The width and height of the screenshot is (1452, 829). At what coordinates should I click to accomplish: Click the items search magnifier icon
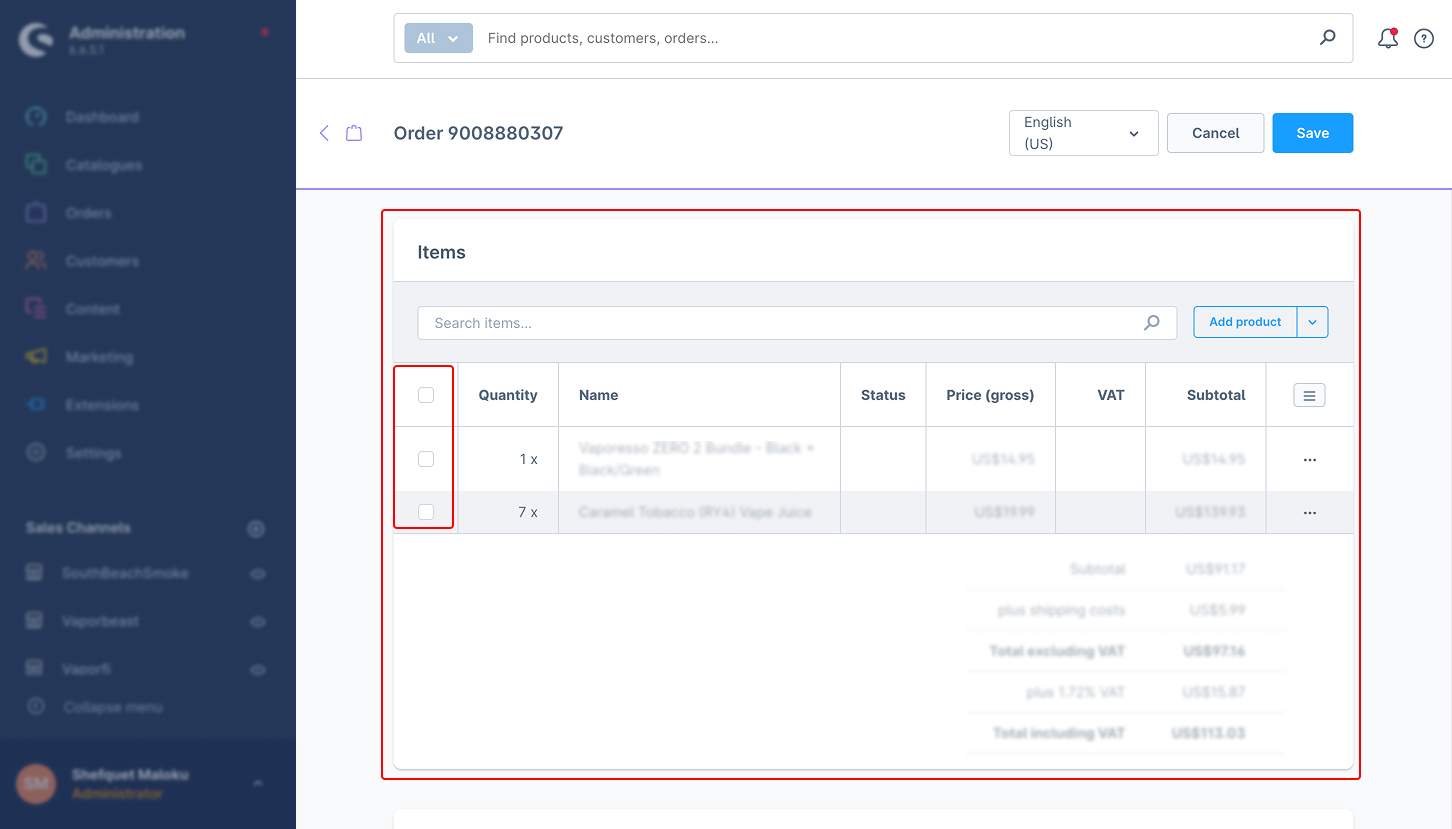[1152, 323]
